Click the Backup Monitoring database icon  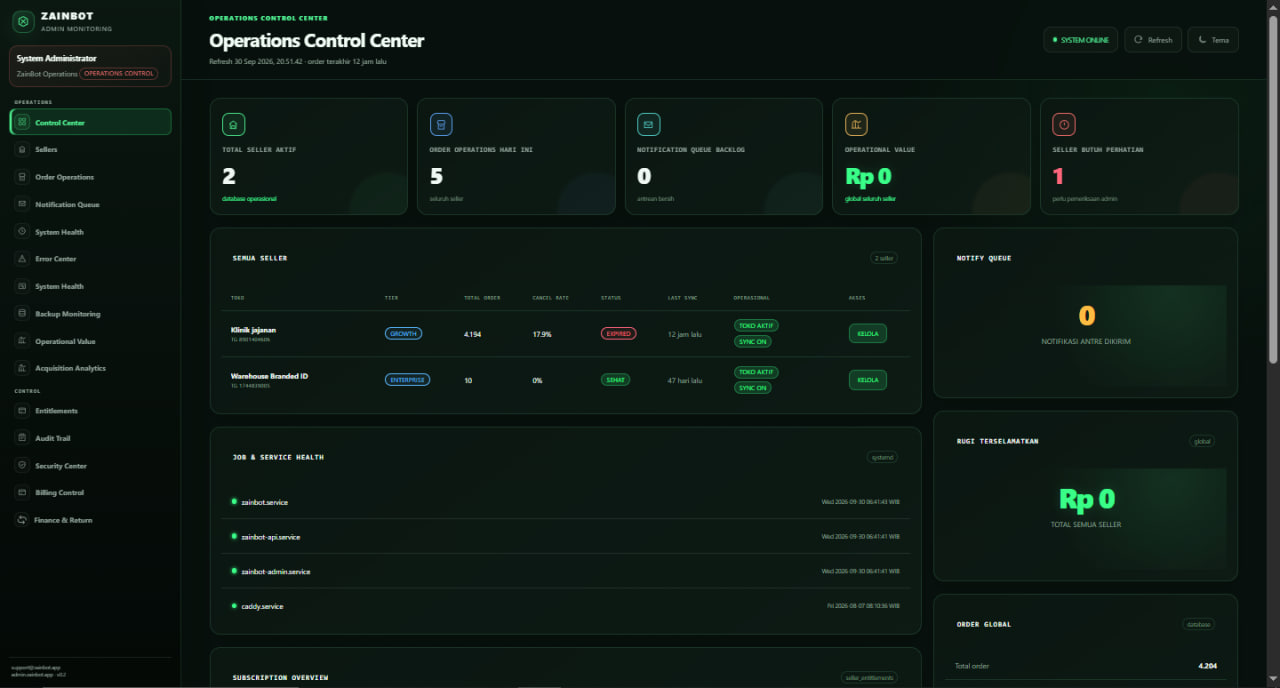tap(23, 314)
